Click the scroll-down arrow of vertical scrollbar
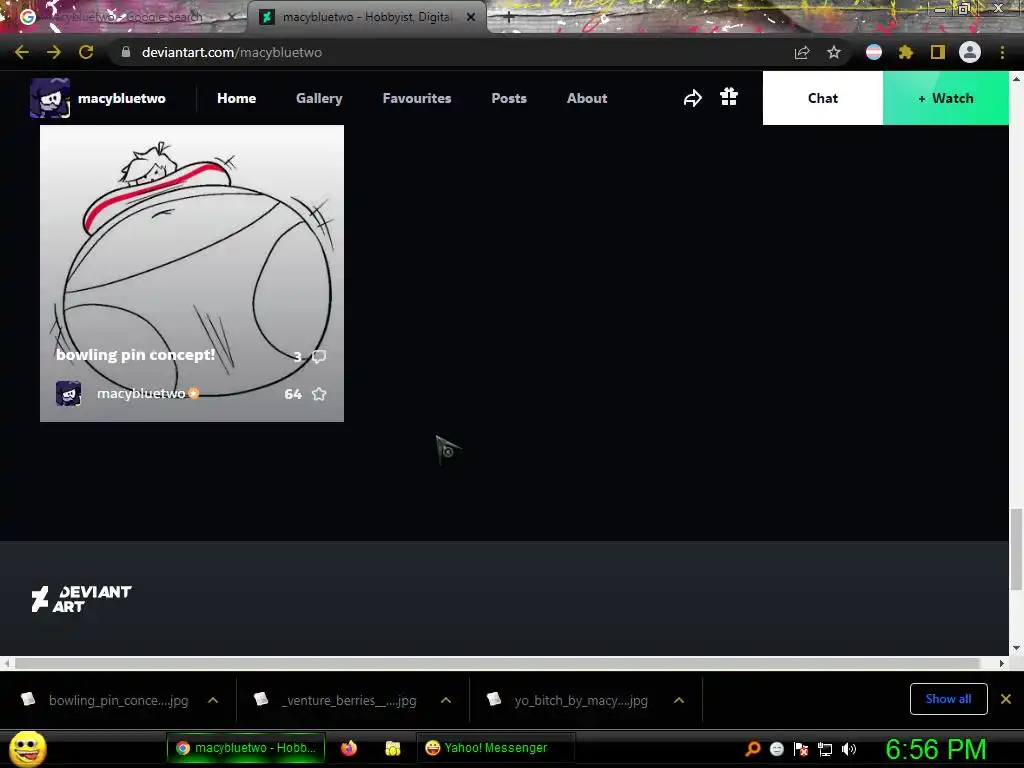 point(1016,648)
